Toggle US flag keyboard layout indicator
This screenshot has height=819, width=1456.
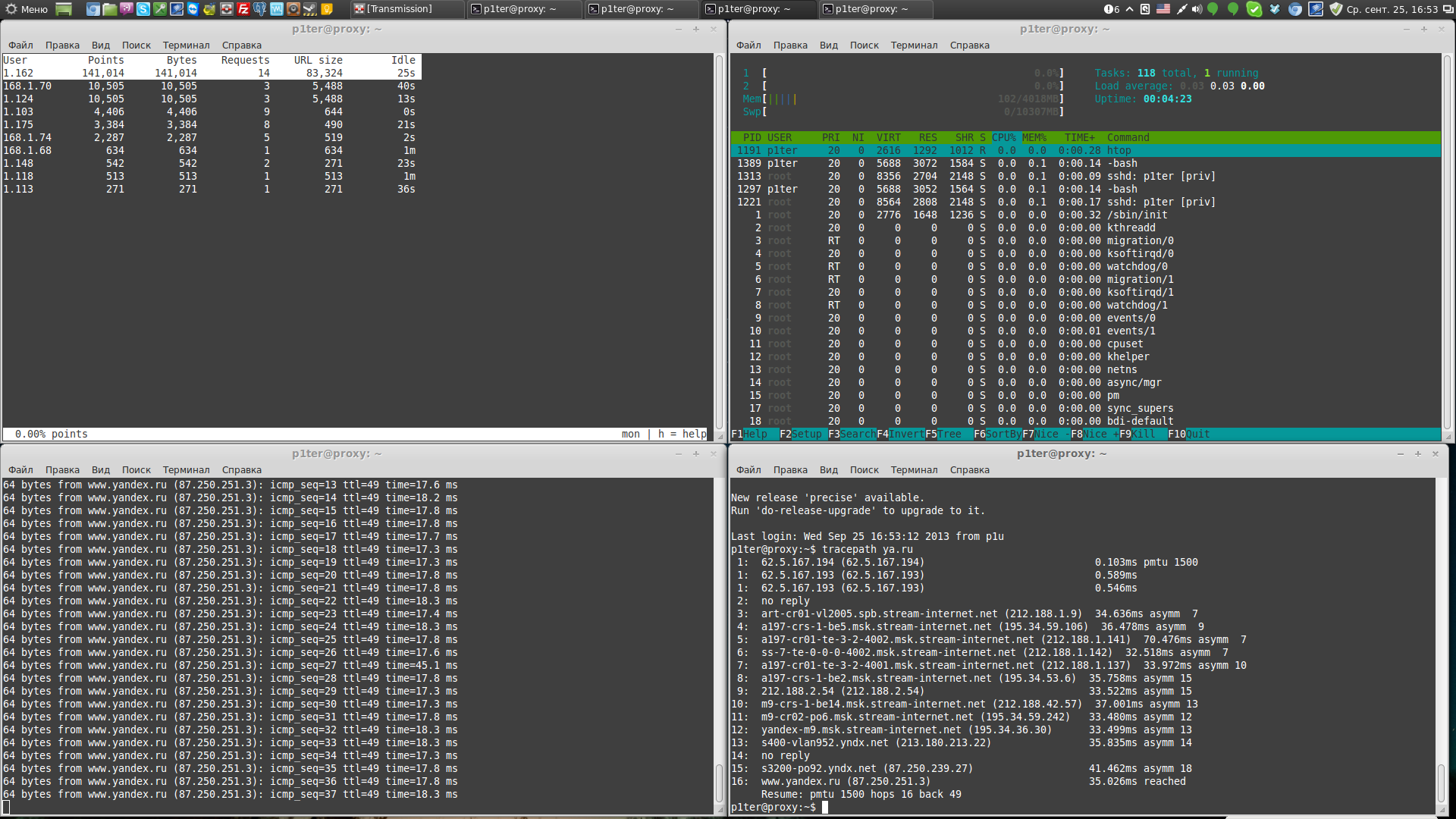click(1163, 9)
